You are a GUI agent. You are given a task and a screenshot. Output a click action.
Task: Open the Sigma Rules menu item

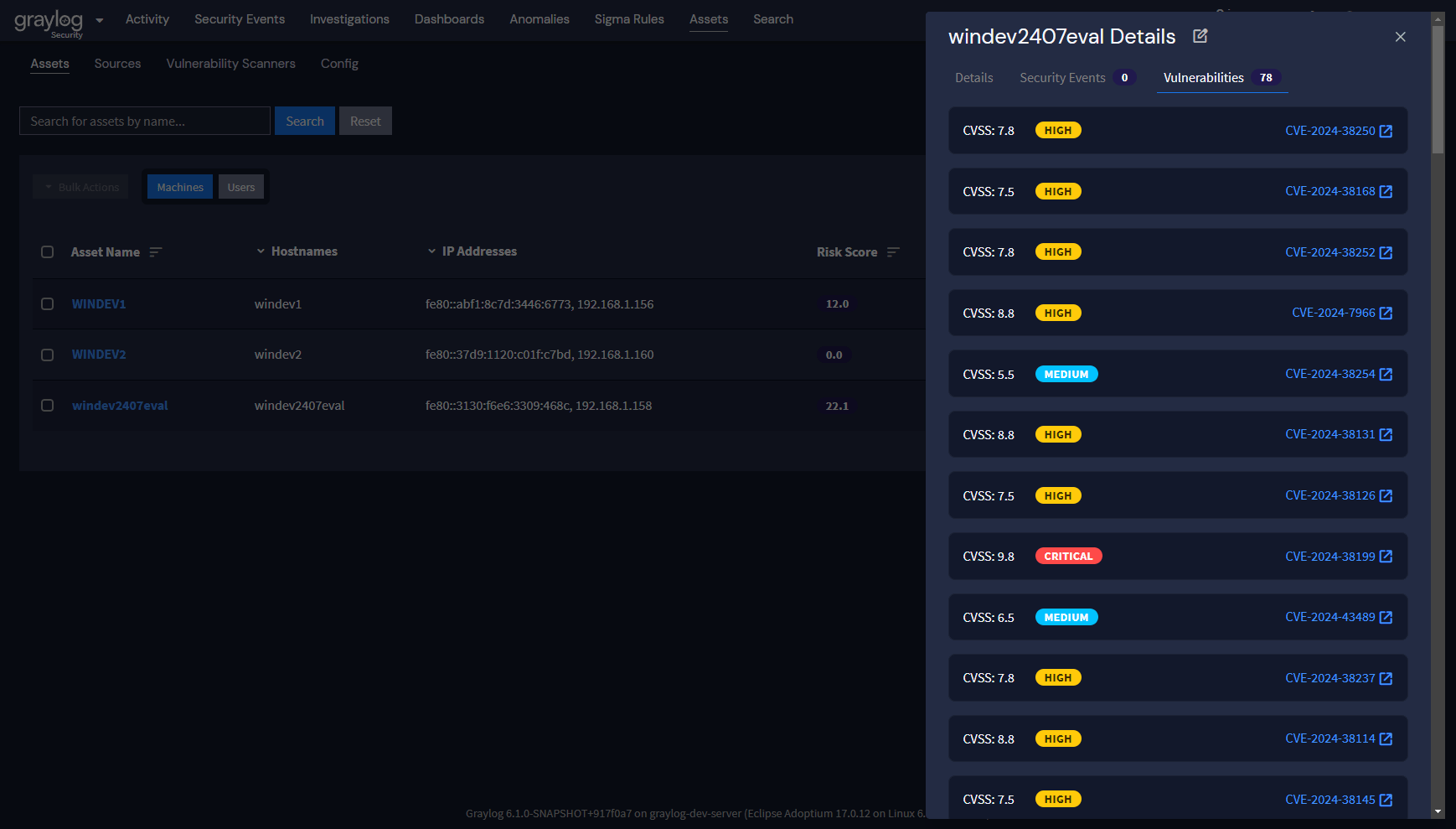point(629,18)
